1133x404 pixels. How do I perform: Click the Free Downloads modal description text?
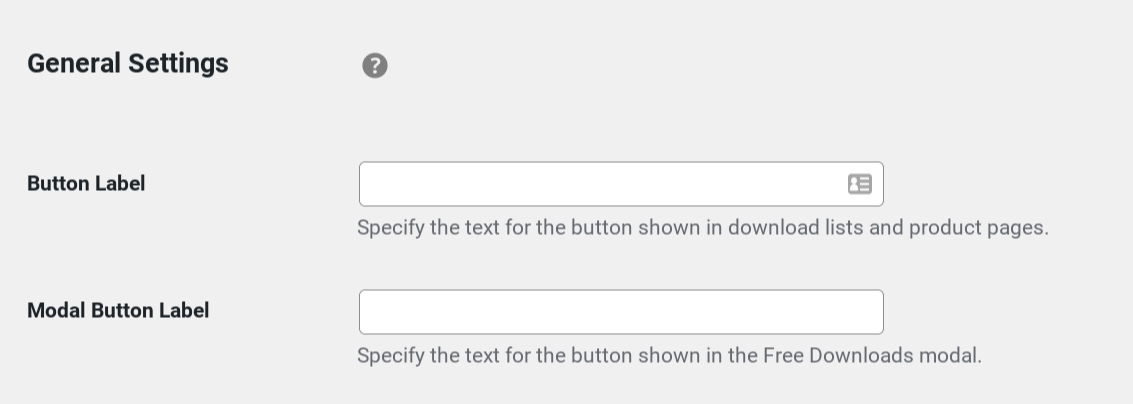(x=669, y=356)
